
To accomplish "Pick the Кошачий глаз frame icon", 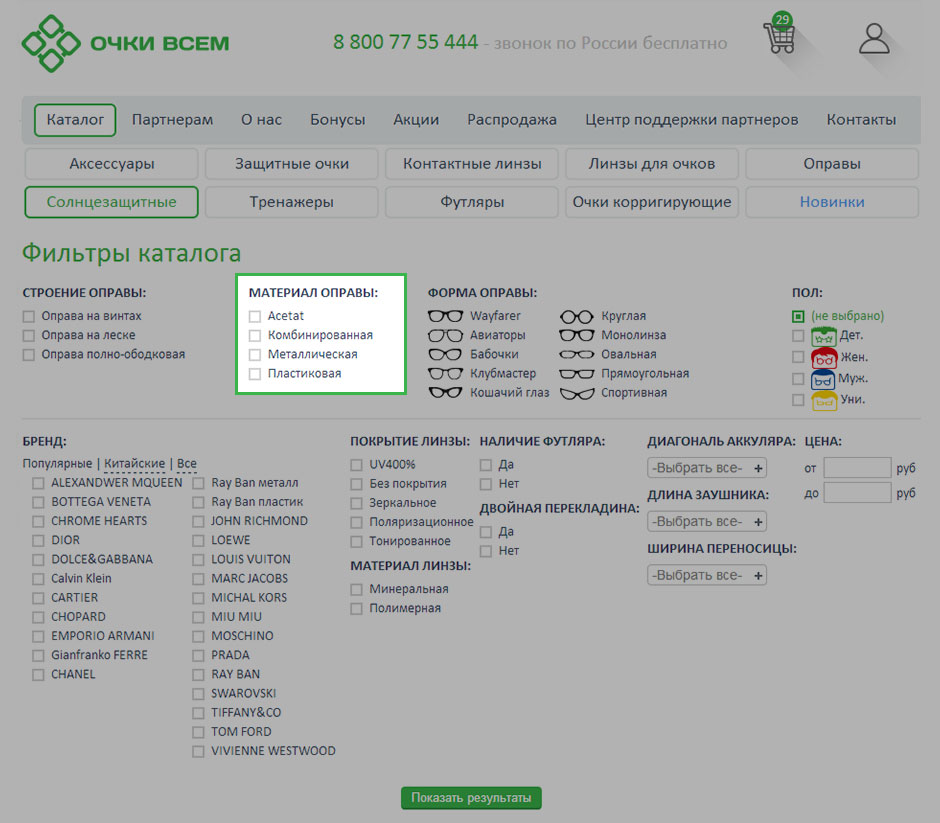I will [x=445, y=393].
